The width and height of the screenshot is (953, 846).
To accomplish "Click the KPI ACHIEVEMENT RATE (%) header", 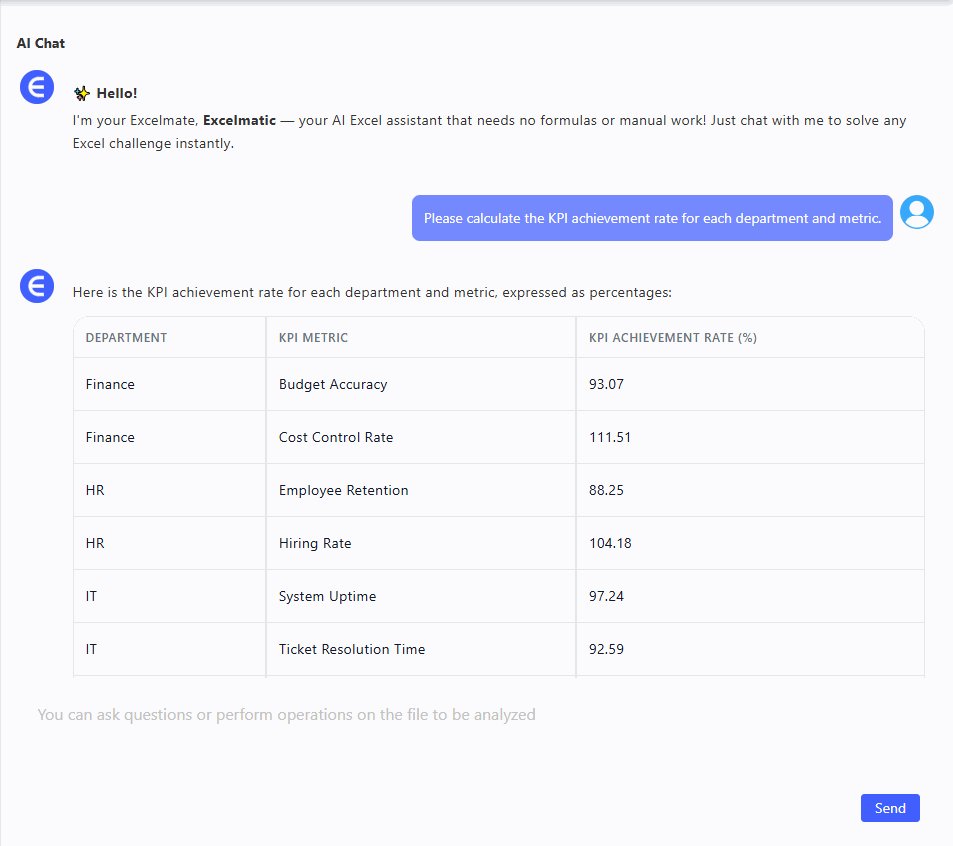I will pyautogui.click(x=672, y=338).
